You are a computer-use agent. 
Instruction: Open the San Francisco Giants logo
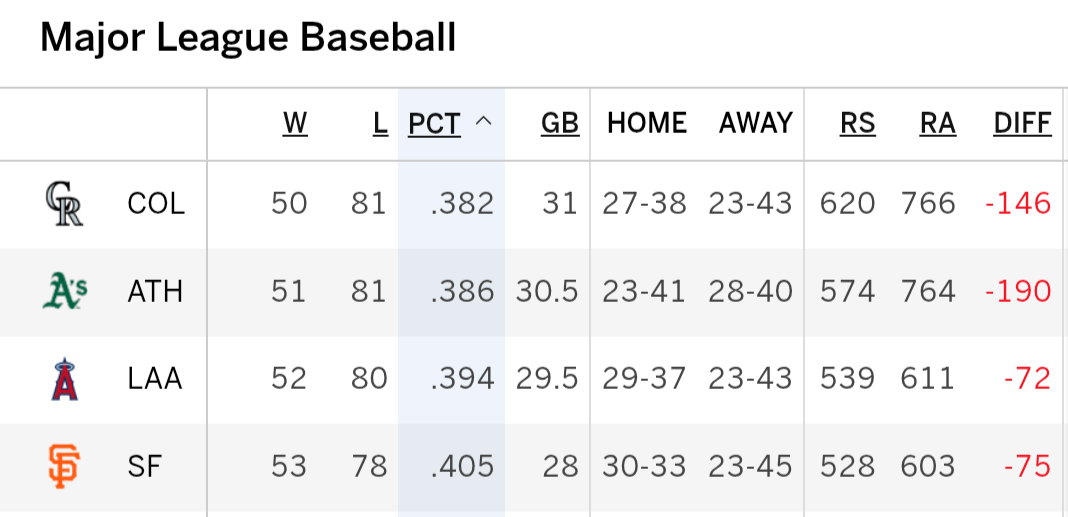(65, 466)
